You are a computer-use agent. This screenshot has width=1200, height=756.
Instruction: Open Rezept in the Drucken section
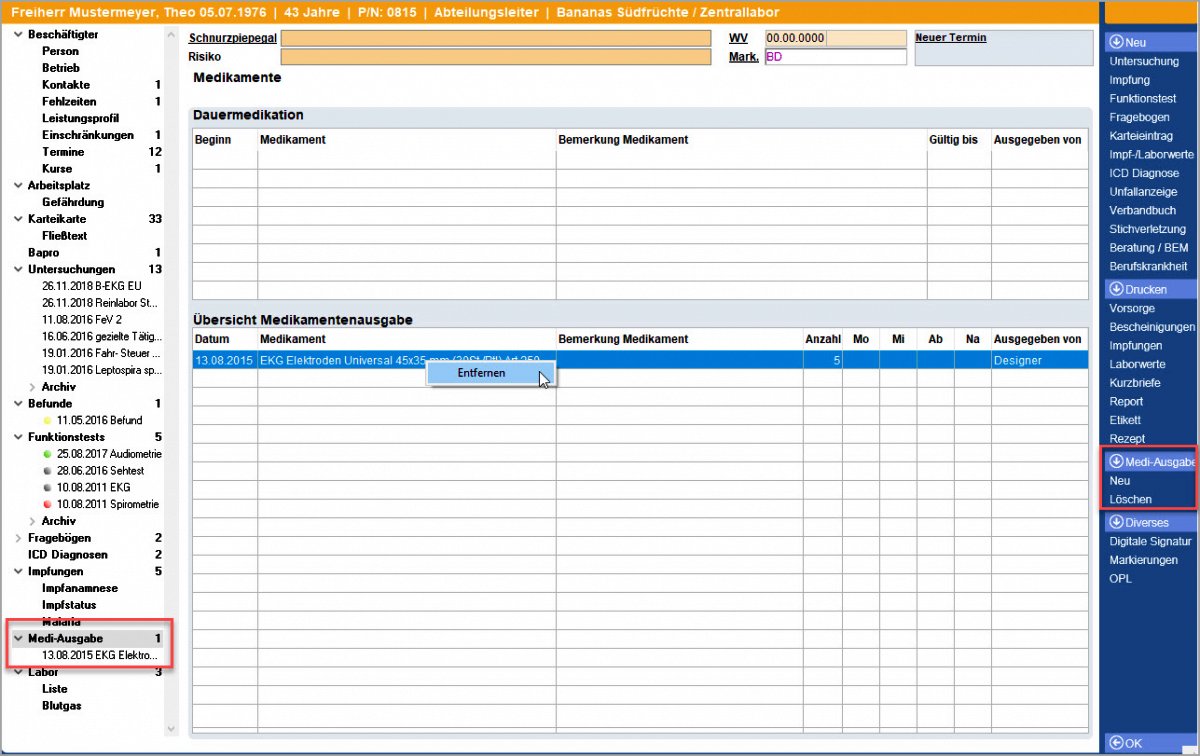click(1127, 439)
